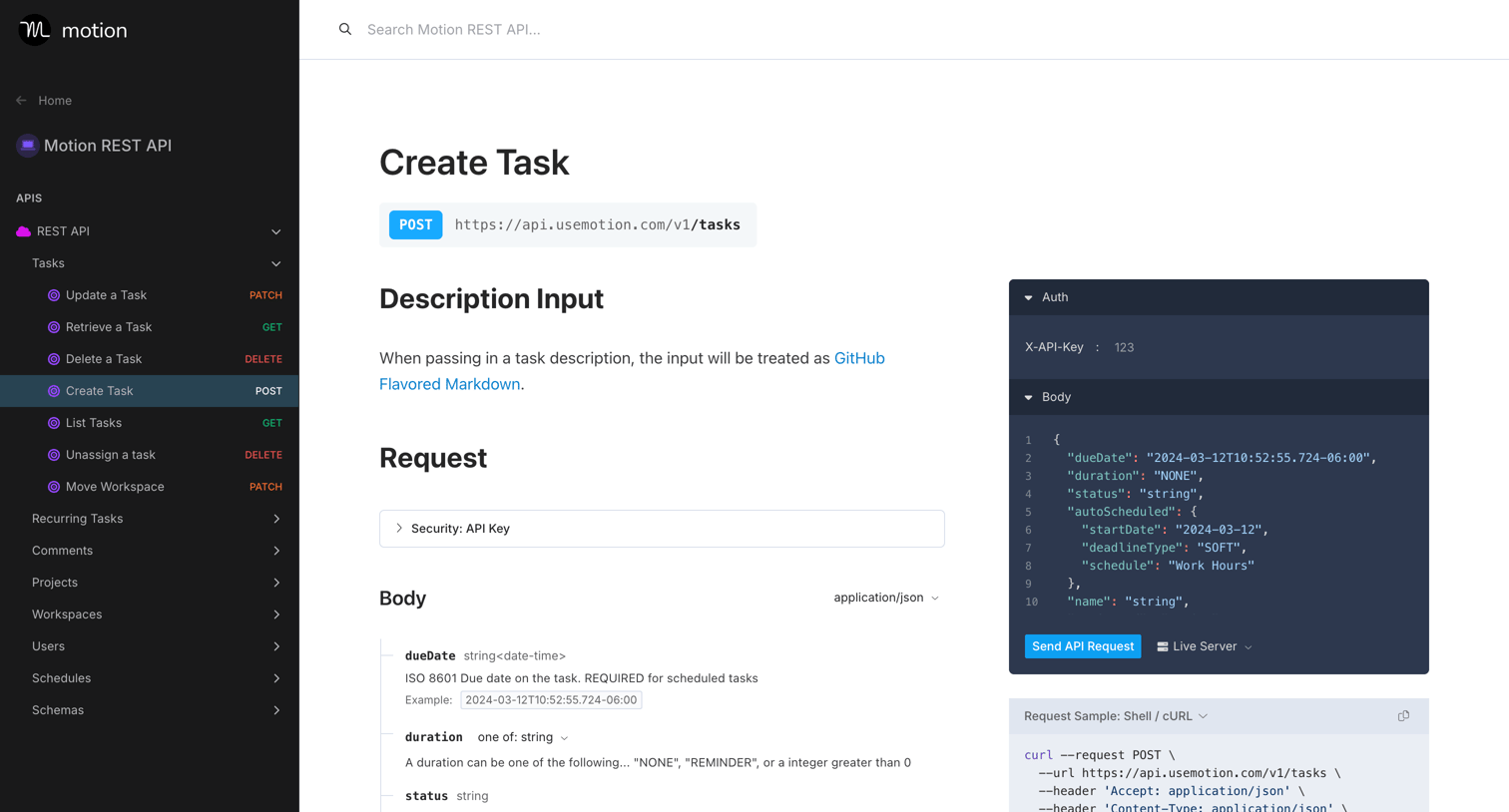
Task: Expand the Comments group
Action: coord(276,551)
